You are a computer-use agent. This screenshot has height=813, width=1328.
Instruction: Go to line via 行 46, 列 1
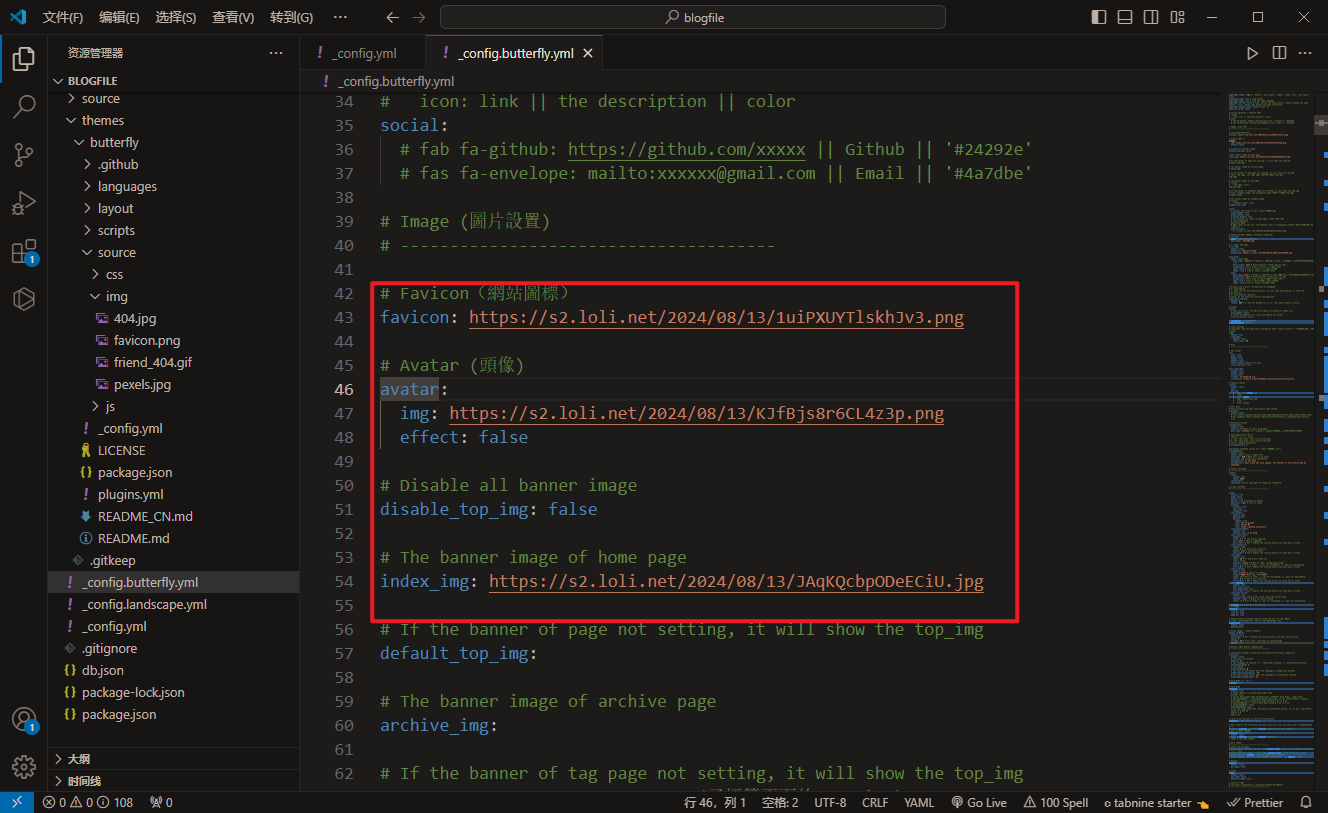[x=715, y=802]
